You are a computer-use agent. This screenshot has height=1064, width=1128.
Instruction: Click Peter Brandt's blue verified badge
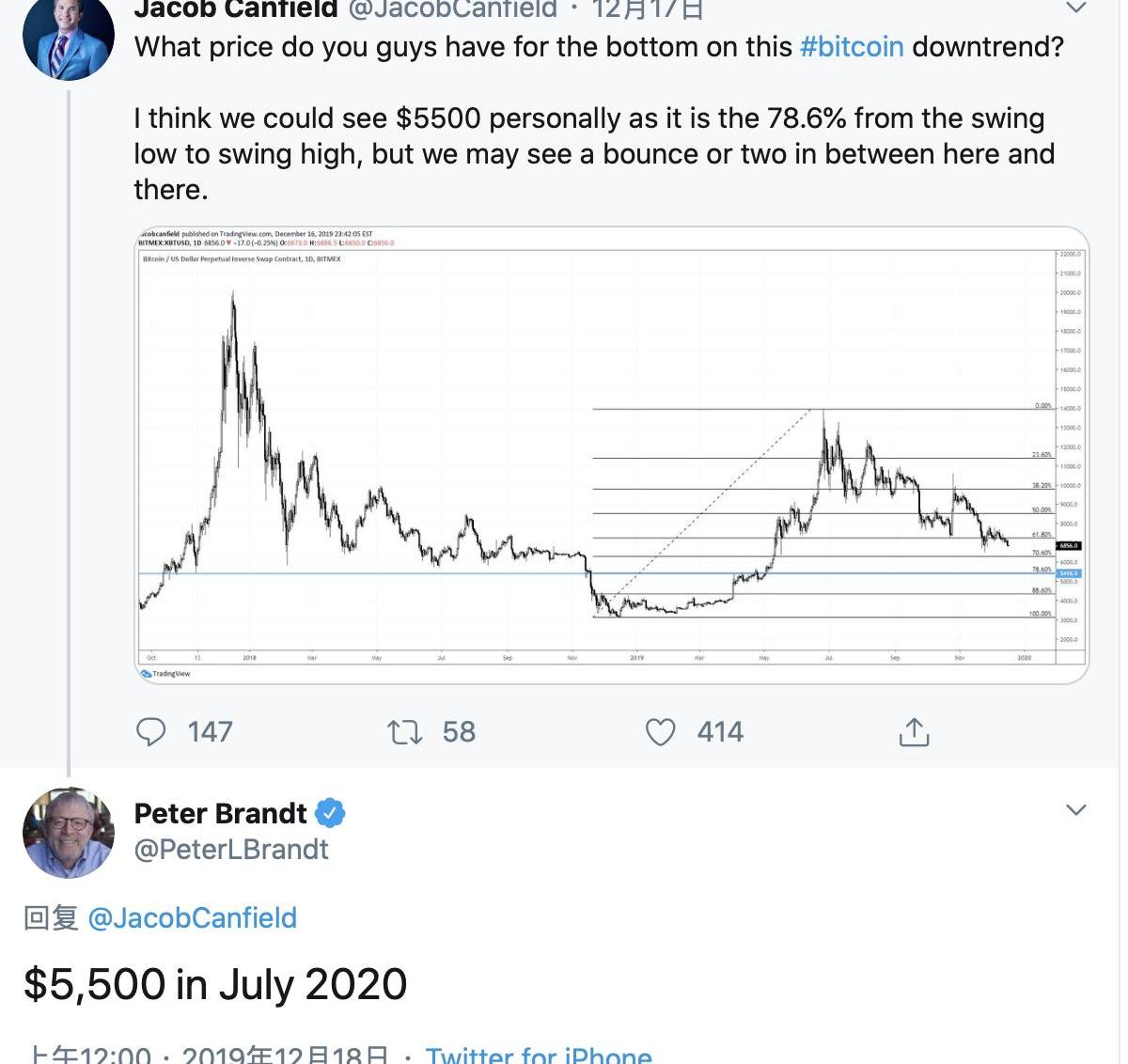click(x=330, y=812)
